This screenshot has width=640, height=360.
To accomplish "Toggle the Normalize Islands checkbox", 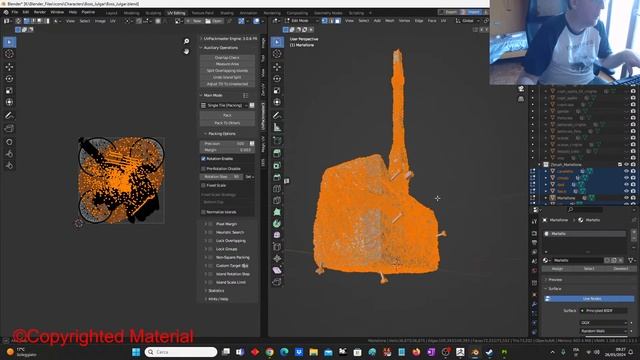I will [203, 212].
